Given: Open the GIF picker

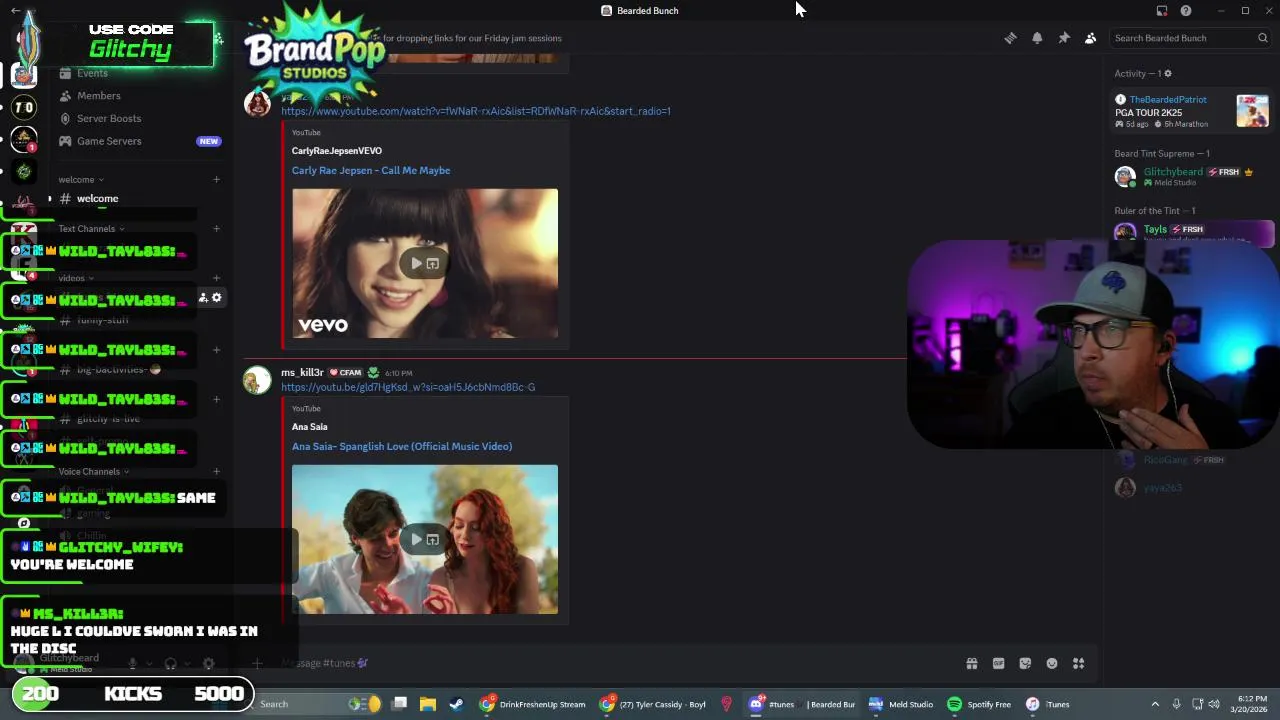Looking at the screenshot, I should [998, 663].
